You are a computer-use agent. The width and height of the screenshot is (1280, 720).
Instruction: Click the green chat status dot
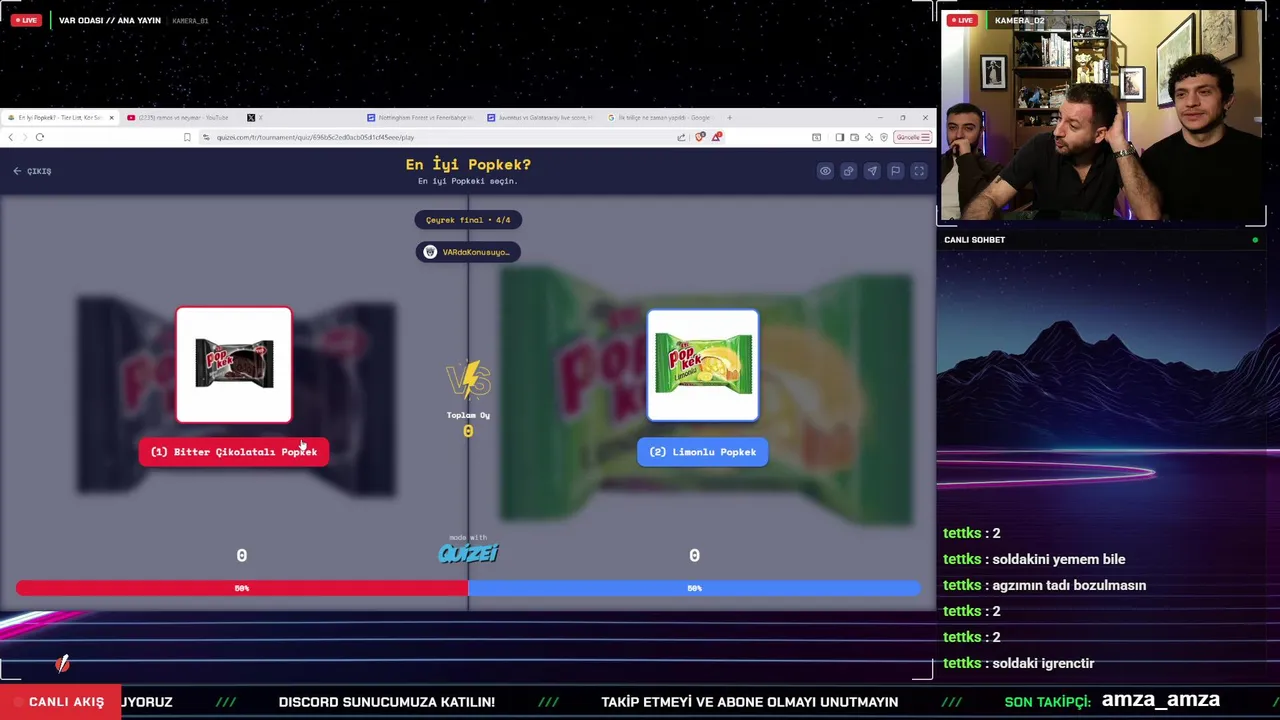click(x=1255, y=240)
